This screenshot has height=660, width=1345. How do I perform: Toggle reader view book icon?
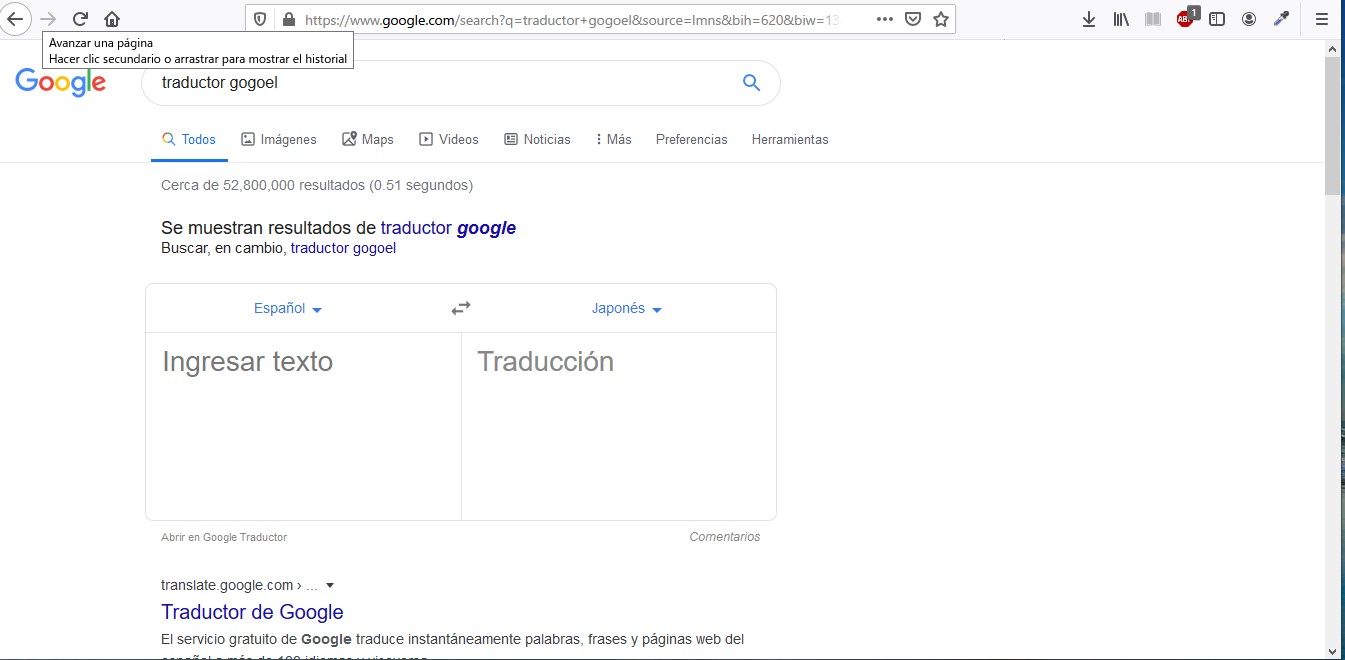(1153, 19)
